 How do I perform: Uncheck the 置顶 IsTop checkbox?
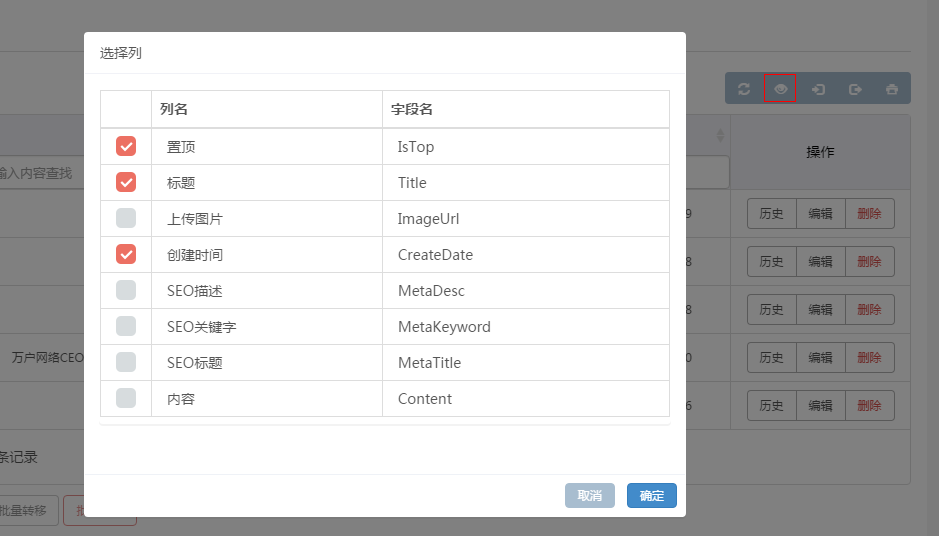pos(126,146)
